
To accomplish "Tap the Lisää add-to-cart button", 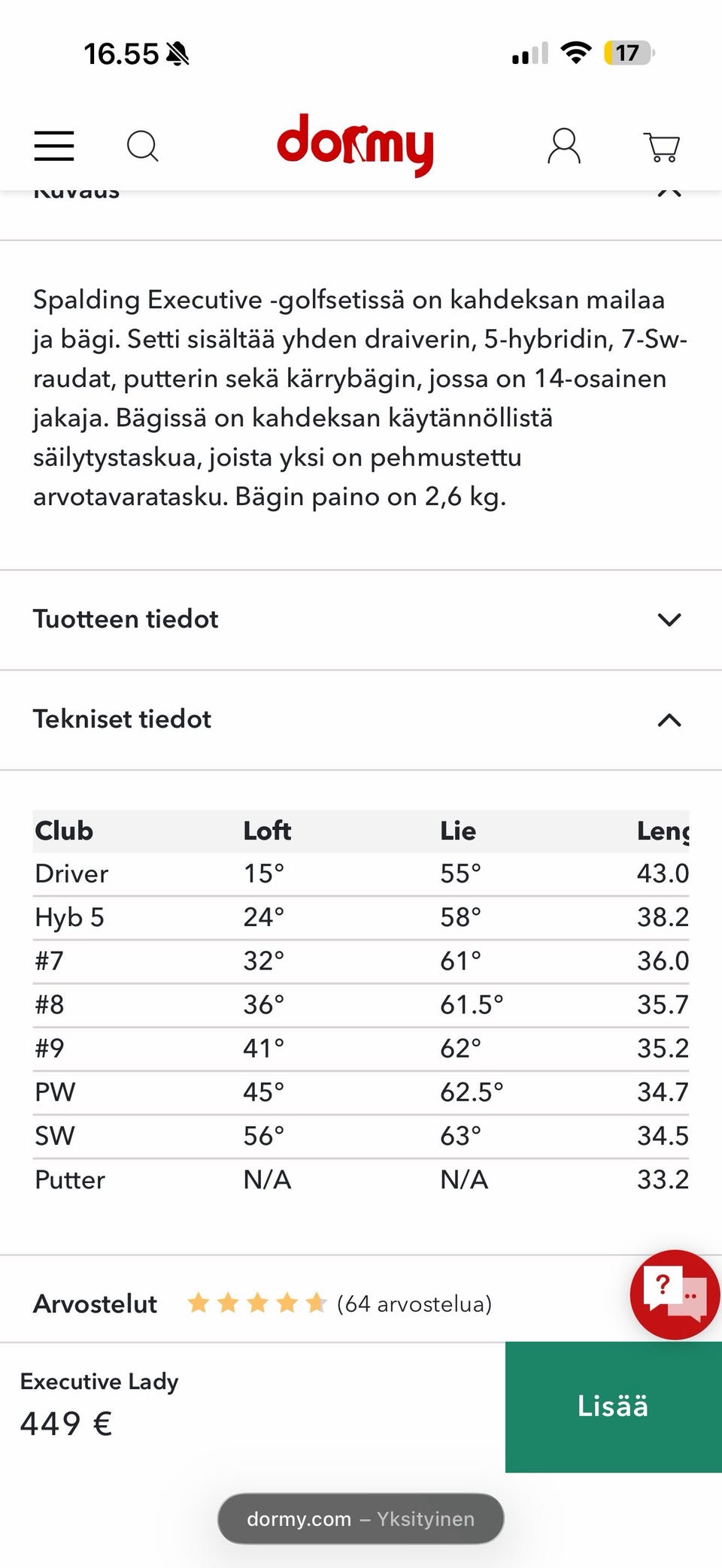I will (613, 1406).
